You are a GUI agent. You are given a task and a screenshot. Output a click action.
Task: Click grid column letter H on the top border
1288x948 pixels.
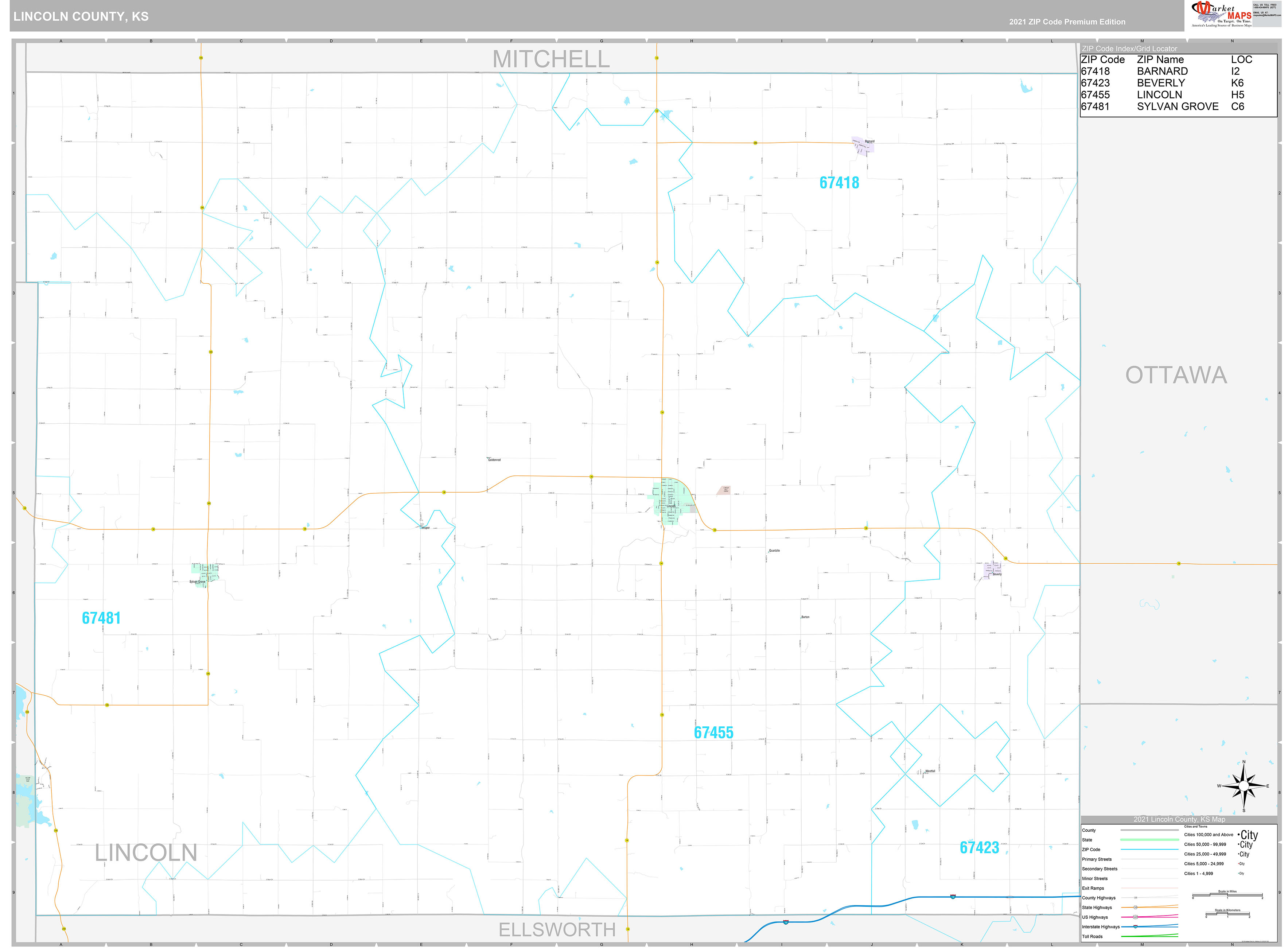pyautogui.click(x=691, y=41)
